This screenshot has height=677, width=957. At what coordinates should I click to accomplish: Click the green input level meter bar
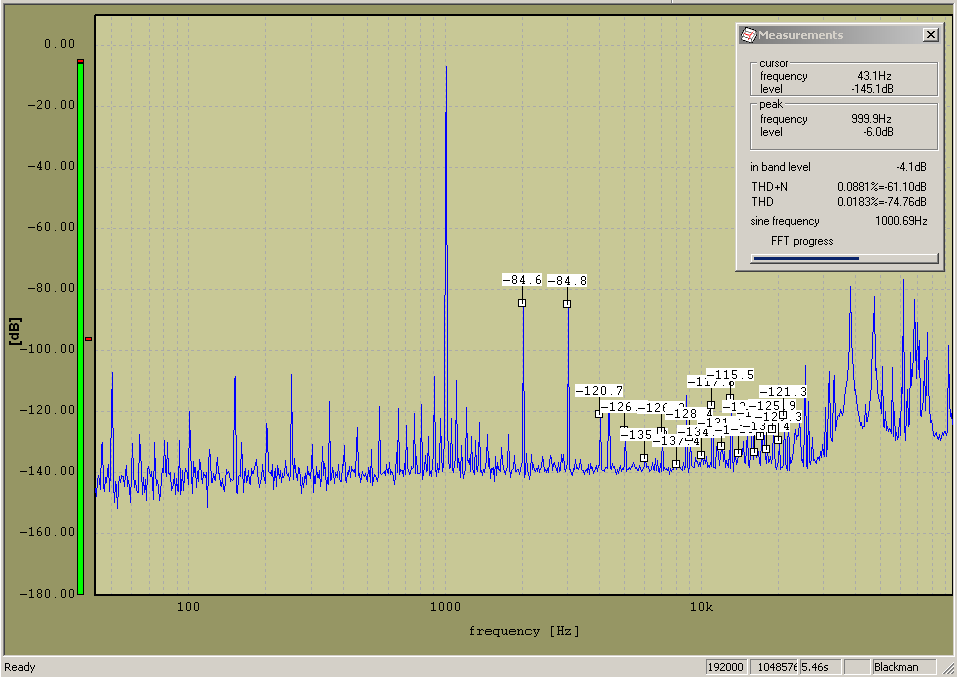80,330
